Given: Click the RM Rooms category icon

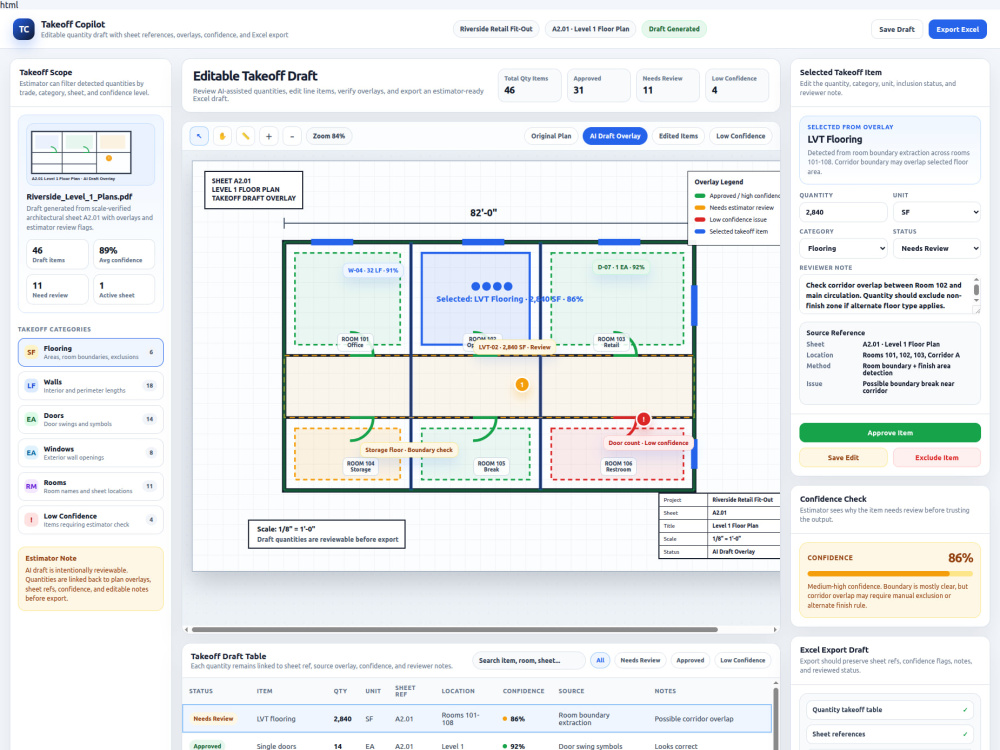Looking at the screenshot, I should click(31, 486).
